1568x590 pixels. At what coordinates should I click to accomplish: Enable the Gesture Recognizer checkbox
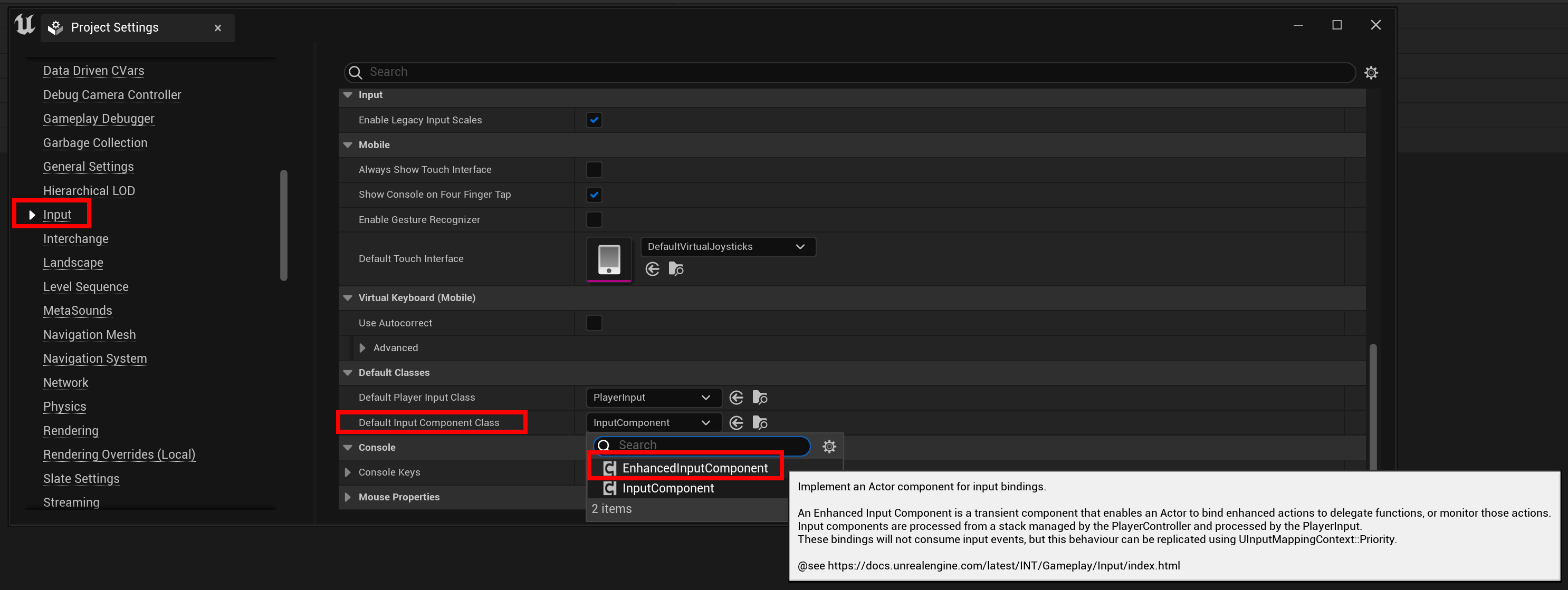594,219
